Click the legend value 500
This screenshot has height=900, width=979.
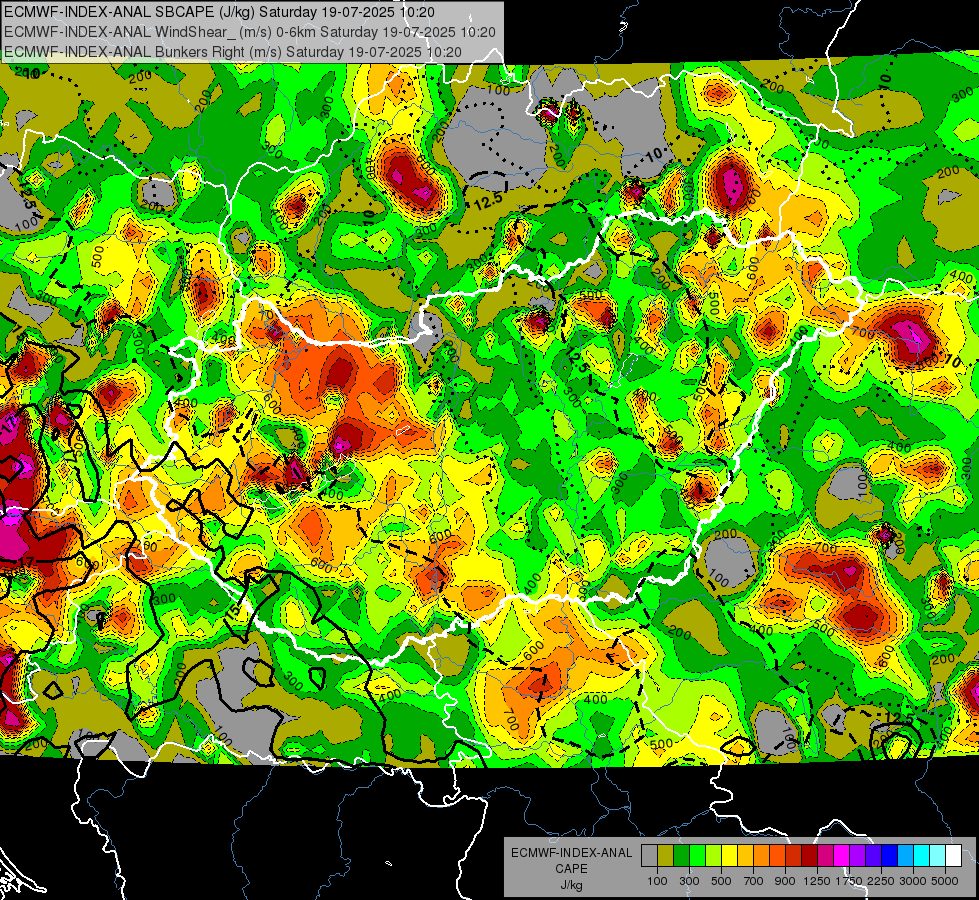pyautogui.click(x=721, y=881)
